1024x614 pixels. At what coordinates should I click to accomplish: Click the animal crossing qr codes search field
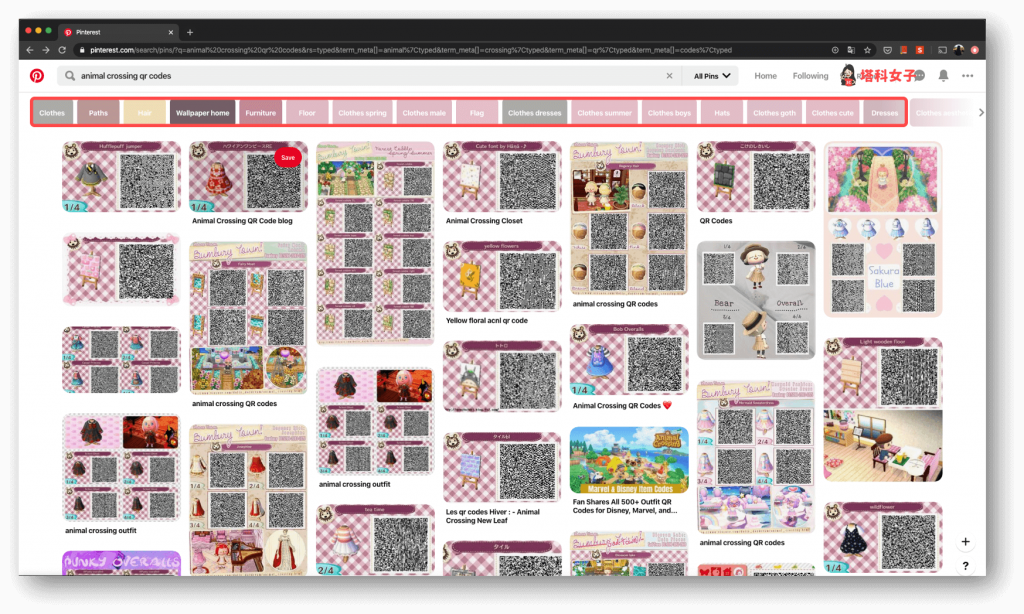click(x=360, y=76)
